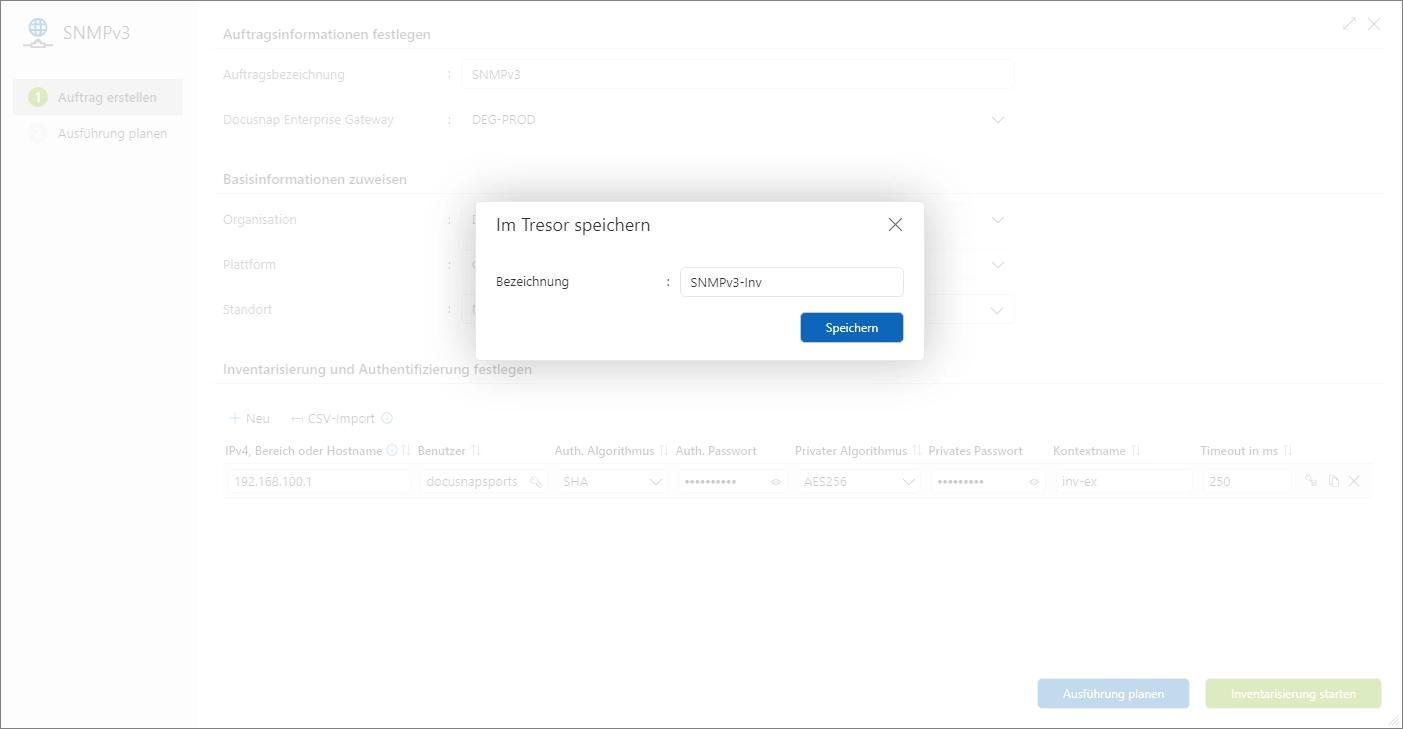1403x729 pixels.
Task: Click the search icon beside the docusnapsports field
Action: coord(537,482)
